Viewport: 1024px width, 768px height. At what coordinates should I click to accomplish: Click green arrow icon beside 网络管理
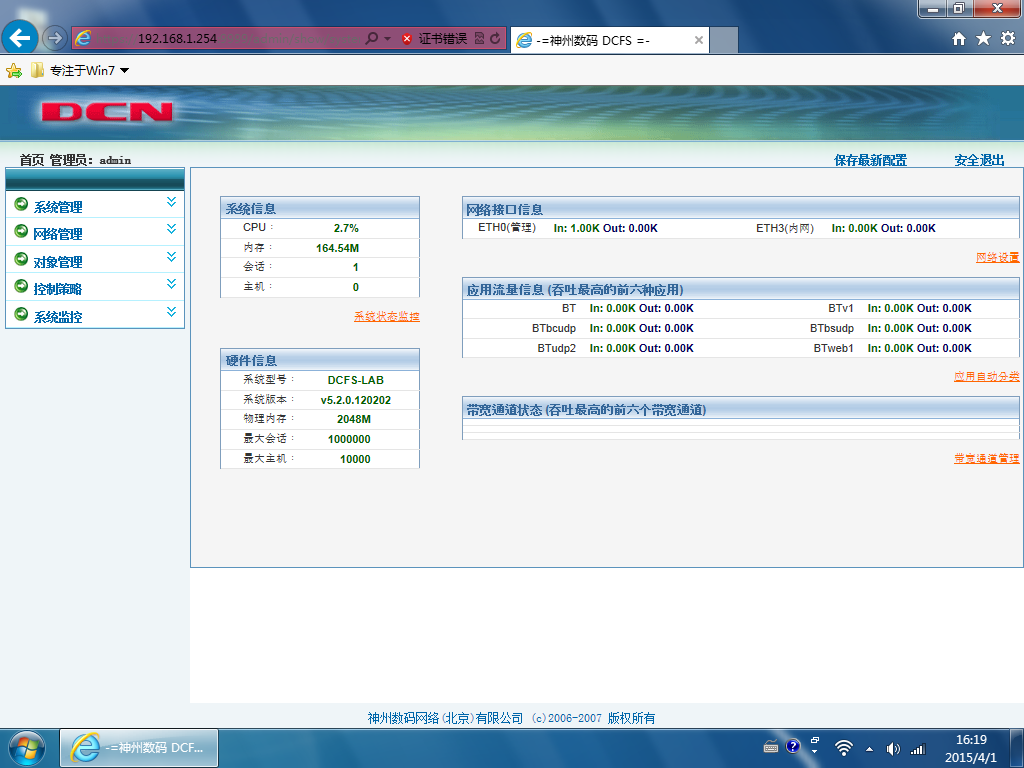point(21,231)
